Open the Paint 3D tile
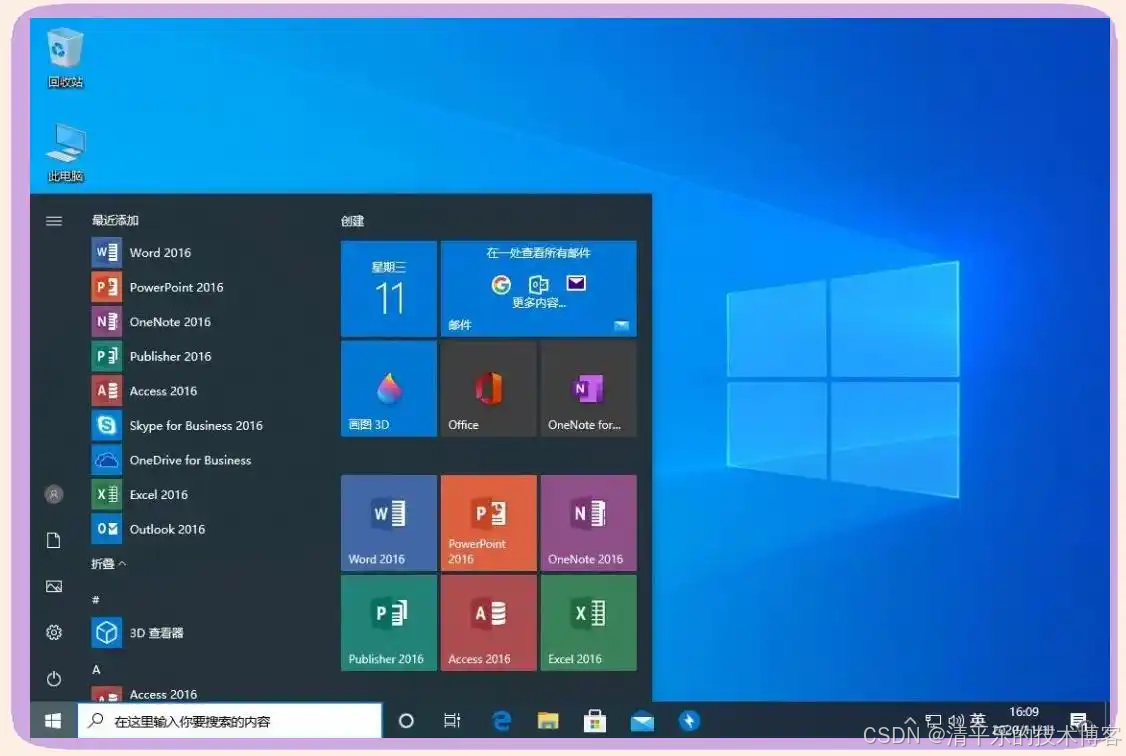 click(388, 388)
